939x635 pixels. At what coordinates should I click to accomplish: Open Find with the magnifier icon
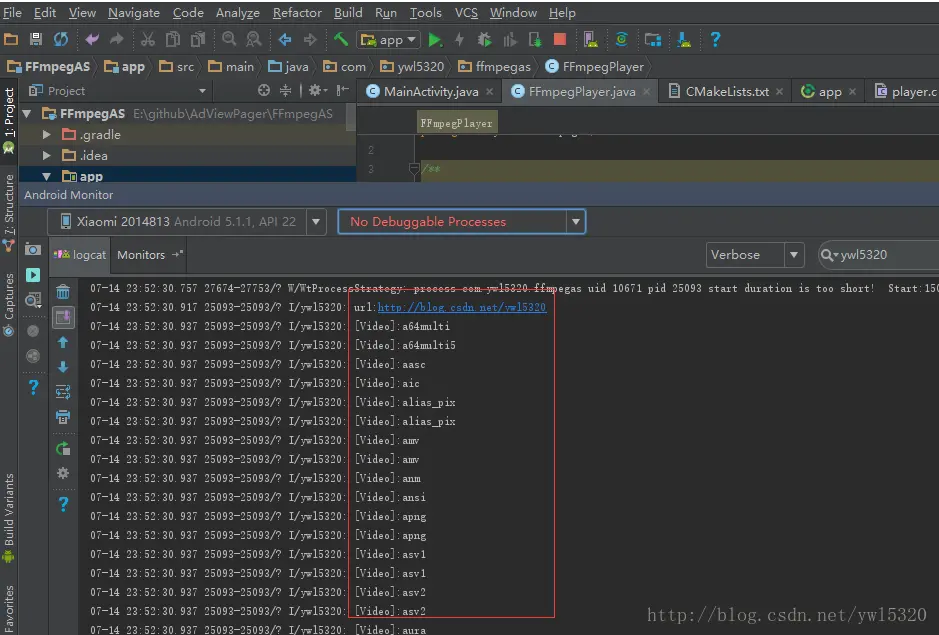click(x=229, y=40)
